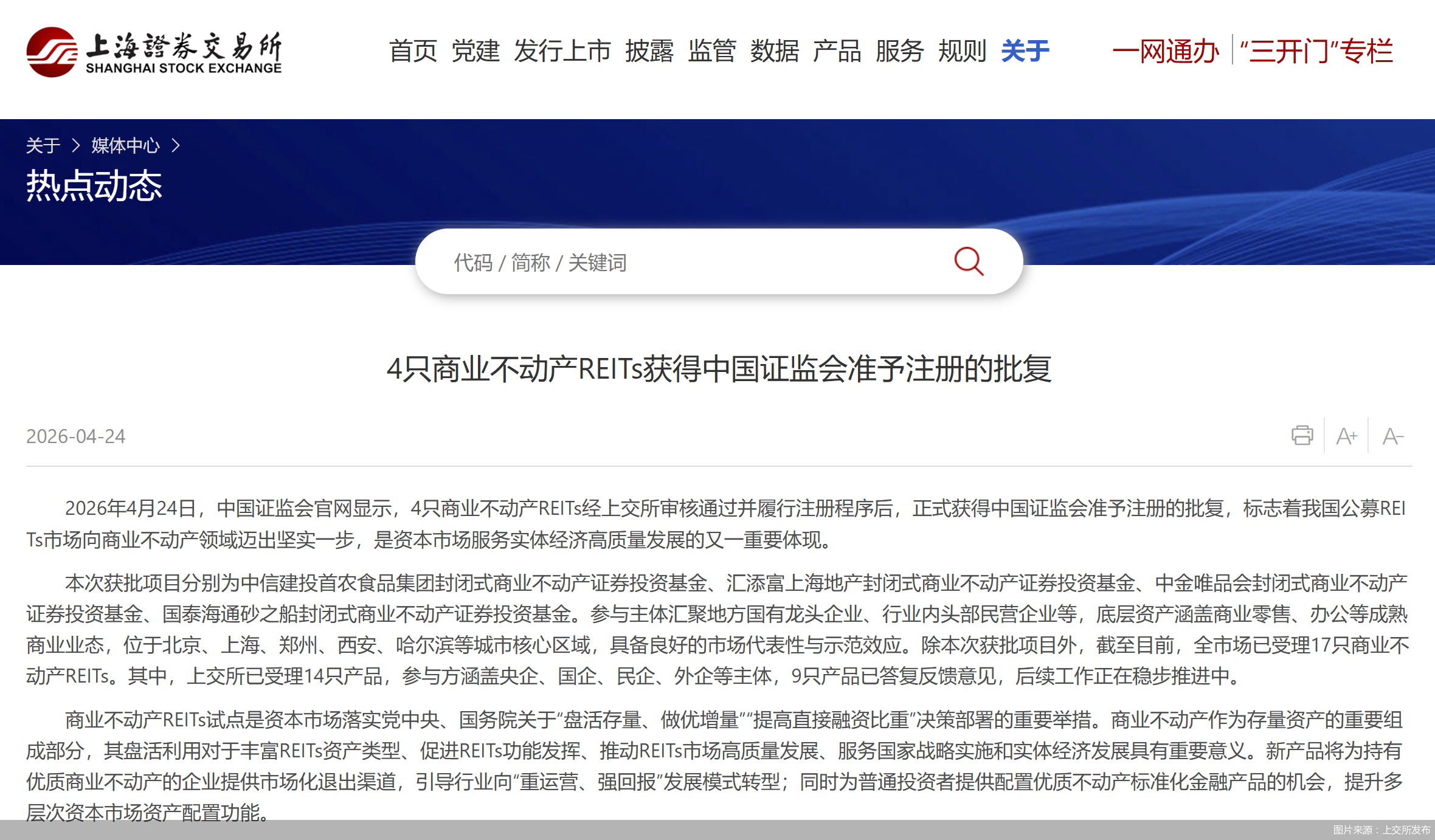This screenshot has height=840, width=1435.
Task: Click the chevron between 关于 and 媒体中心
Action: [x=77, y=146]
